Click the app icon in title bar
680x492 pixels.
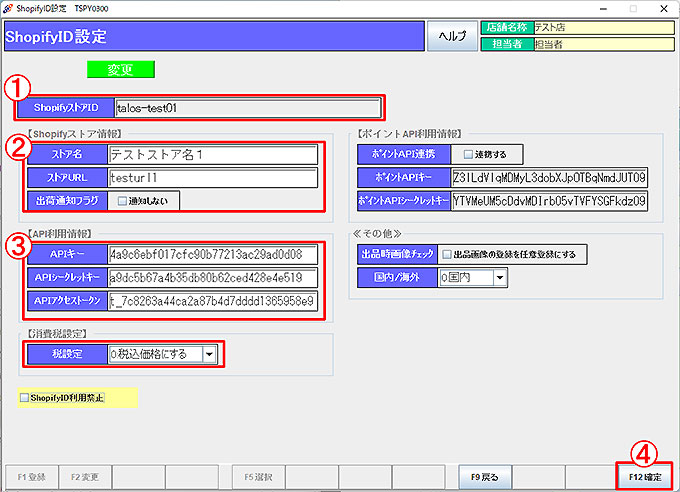(7, 8)
